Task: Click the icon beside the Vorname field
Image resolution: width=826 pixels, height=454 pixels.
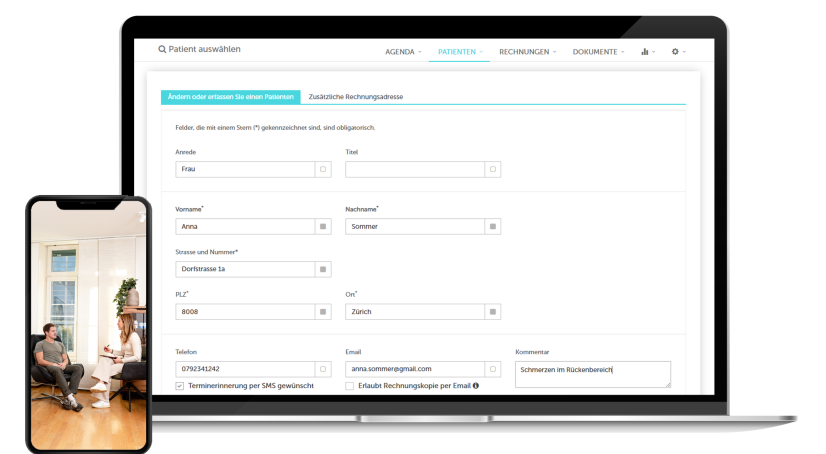Action: pos(323,227)
